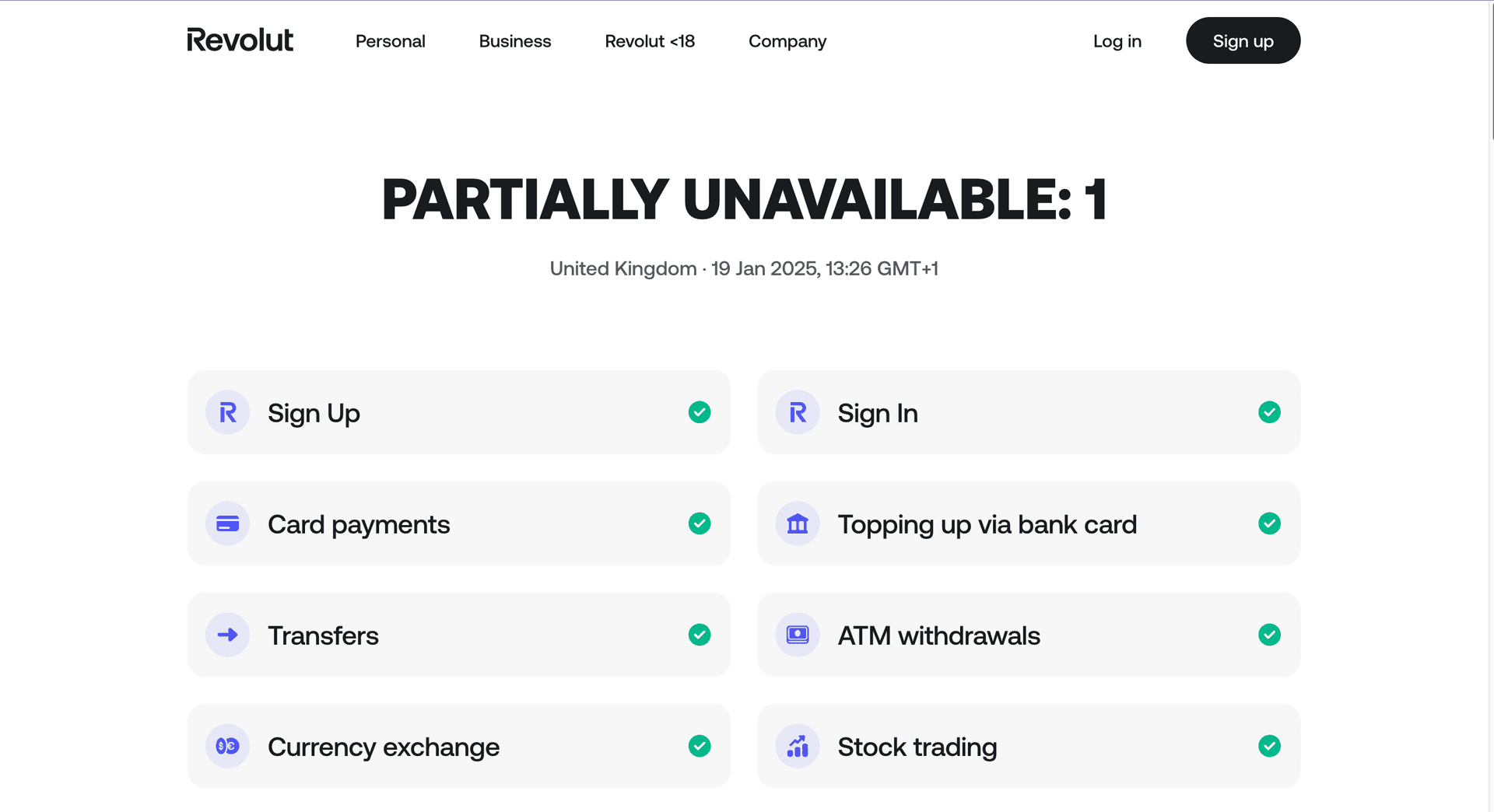Open the Company navigation menu
This screenshot has width=1494, height=812.
(x=787, y=41)
